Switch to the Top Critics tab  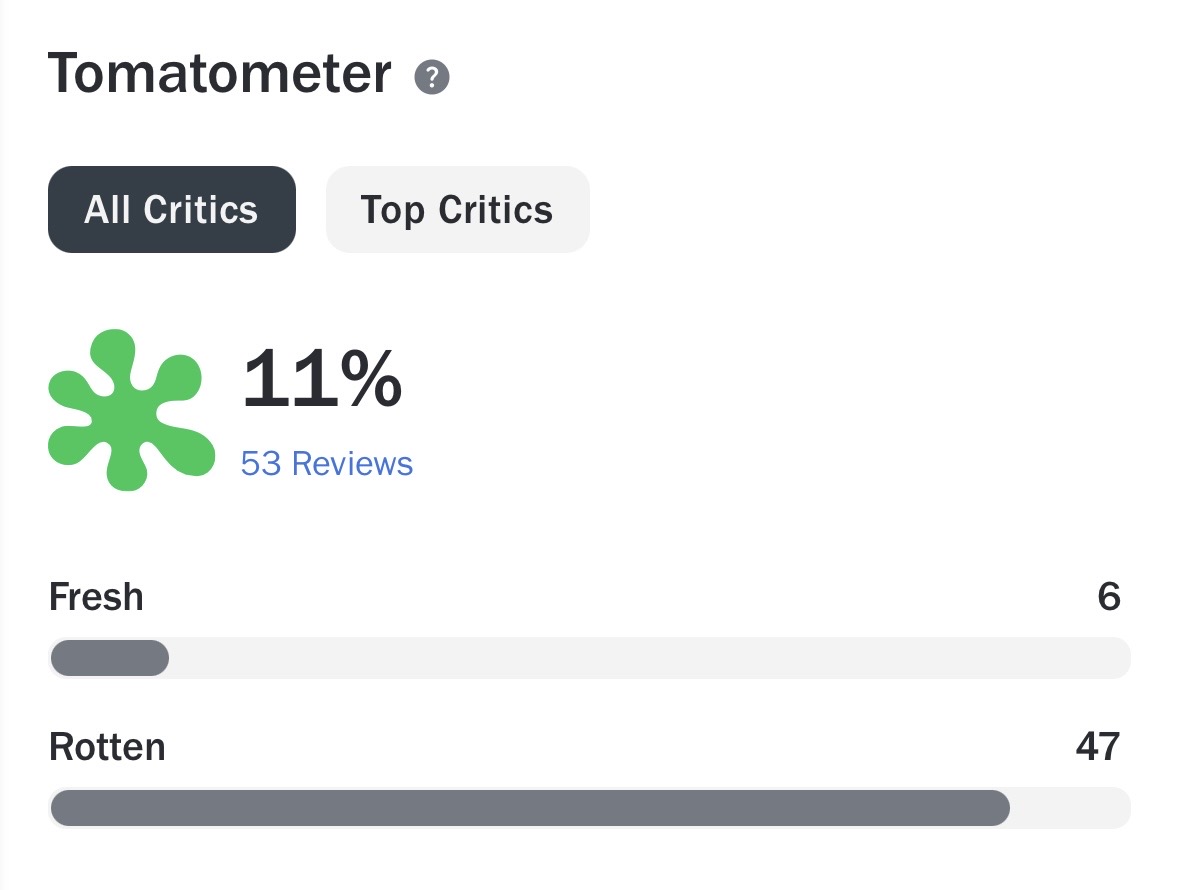[x=457, y=210]
